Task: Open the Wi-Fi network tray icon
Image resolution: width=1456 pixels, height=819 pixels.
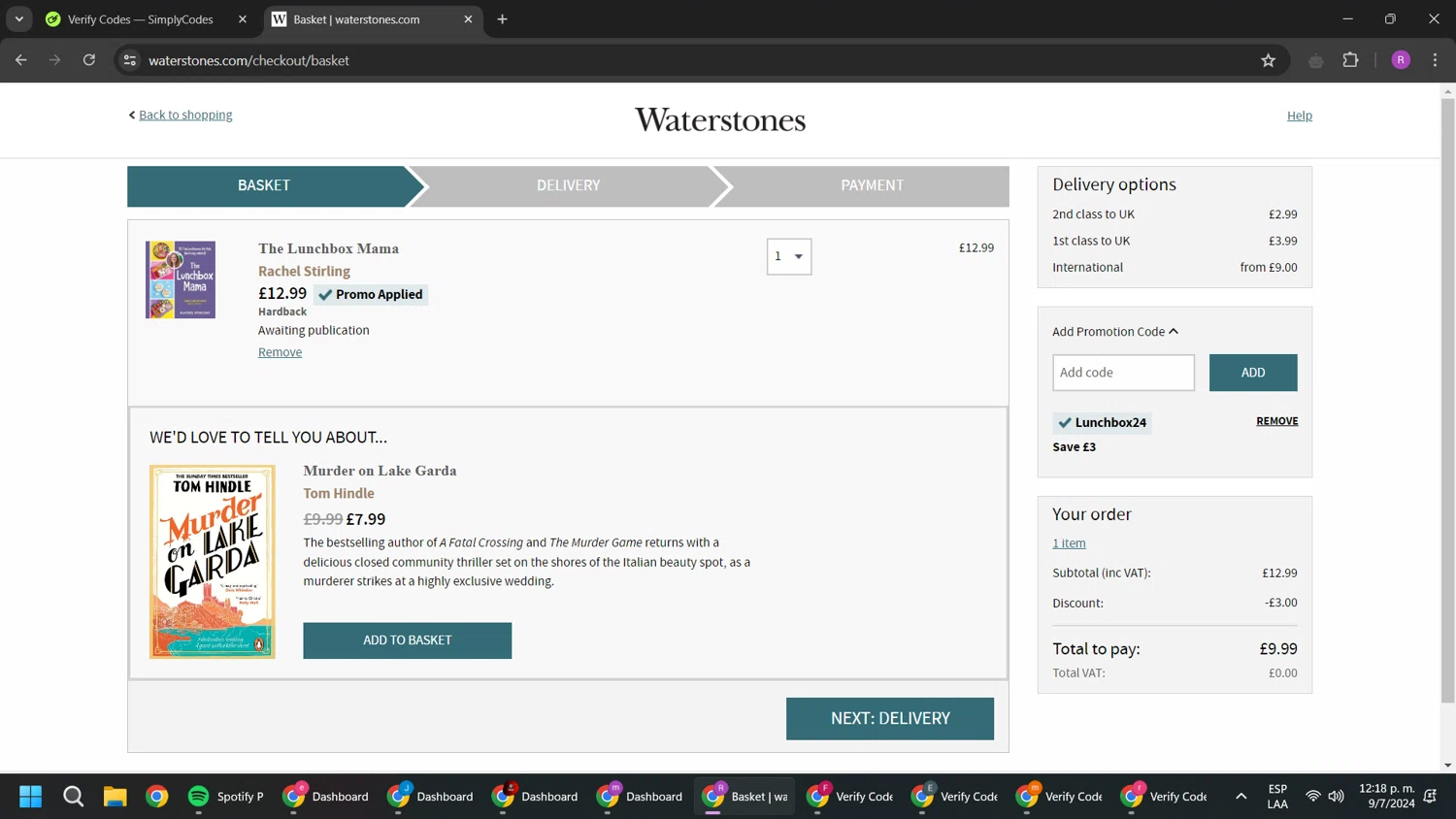Action: [x=1312, y=797]
